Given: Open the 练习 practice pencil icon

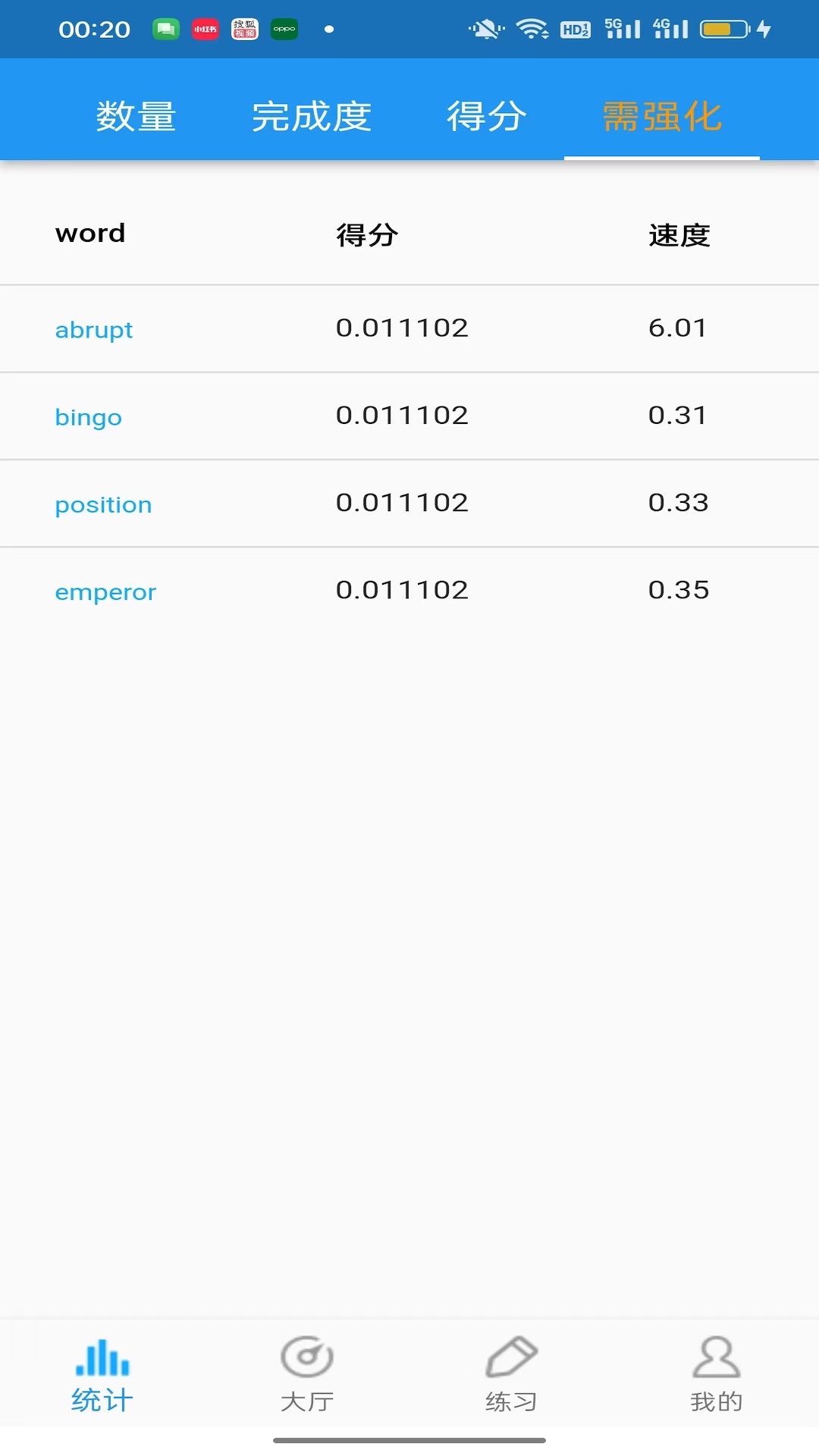Looking at the screenshot, I should point(512,1357).
